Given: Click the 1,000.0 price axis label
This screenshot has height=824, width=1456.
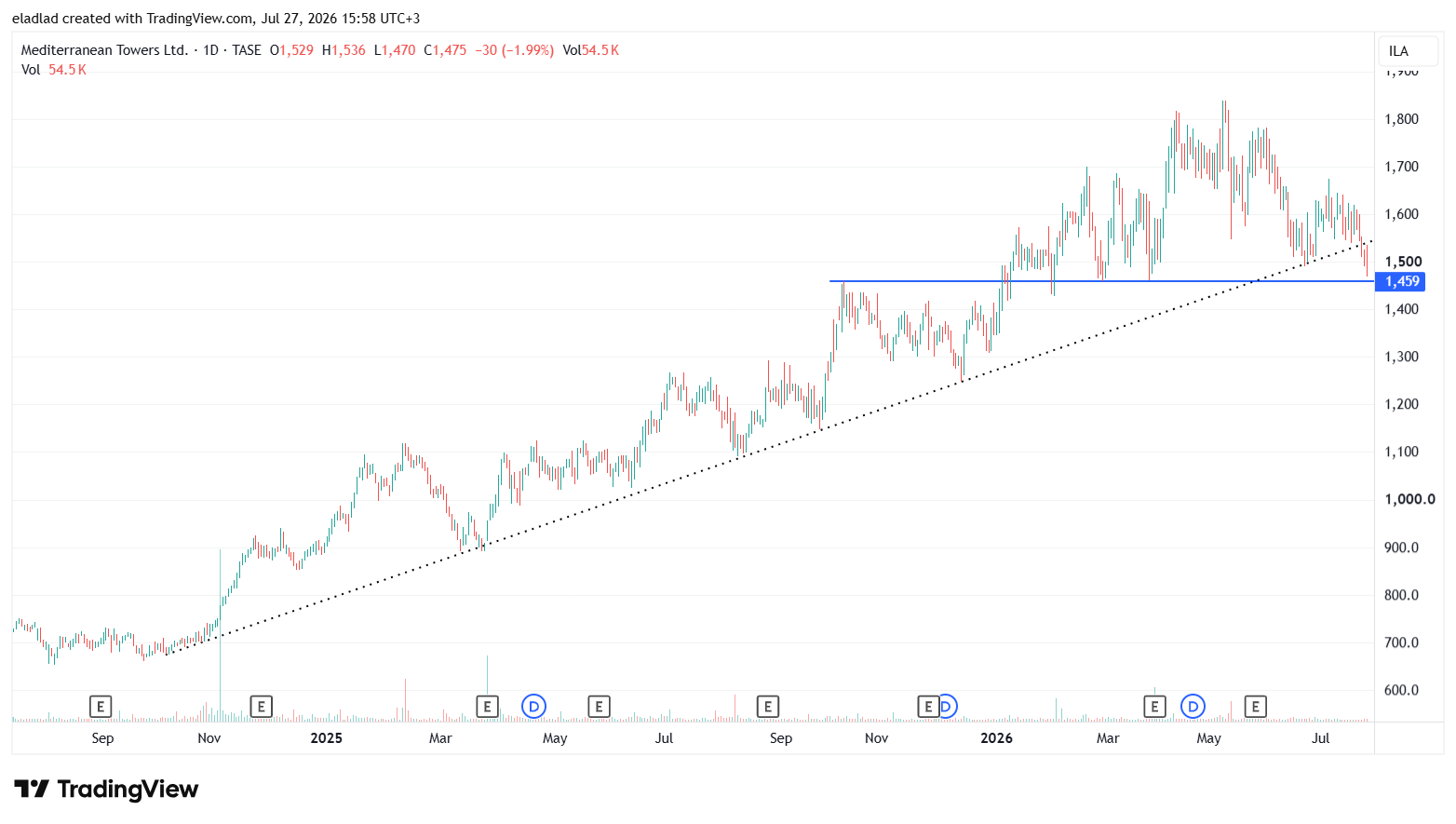Looking at the screenshot, I should pyautogui.click(x=1409, y=499).
